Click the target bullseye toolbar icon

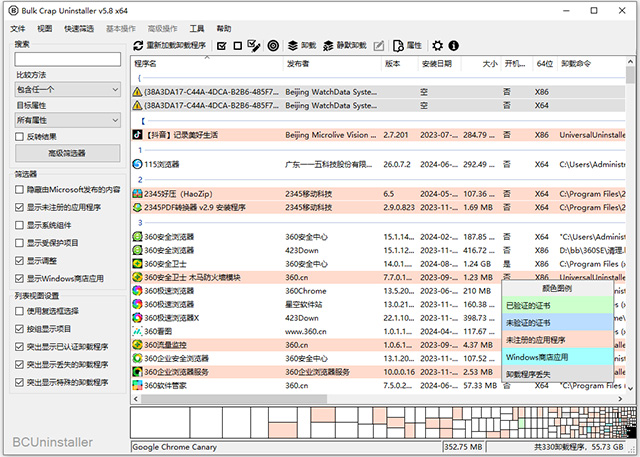[x=273, y=46]
